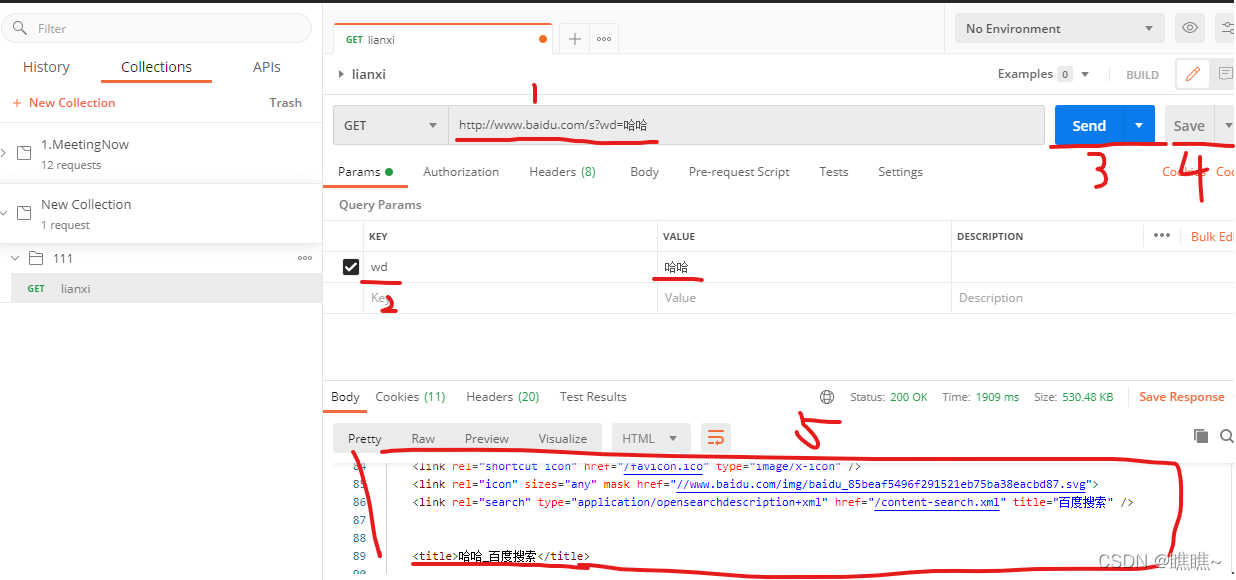Click the 1.MeetingNow collection folder icon
1236x580 pixels.
point(24,153)
